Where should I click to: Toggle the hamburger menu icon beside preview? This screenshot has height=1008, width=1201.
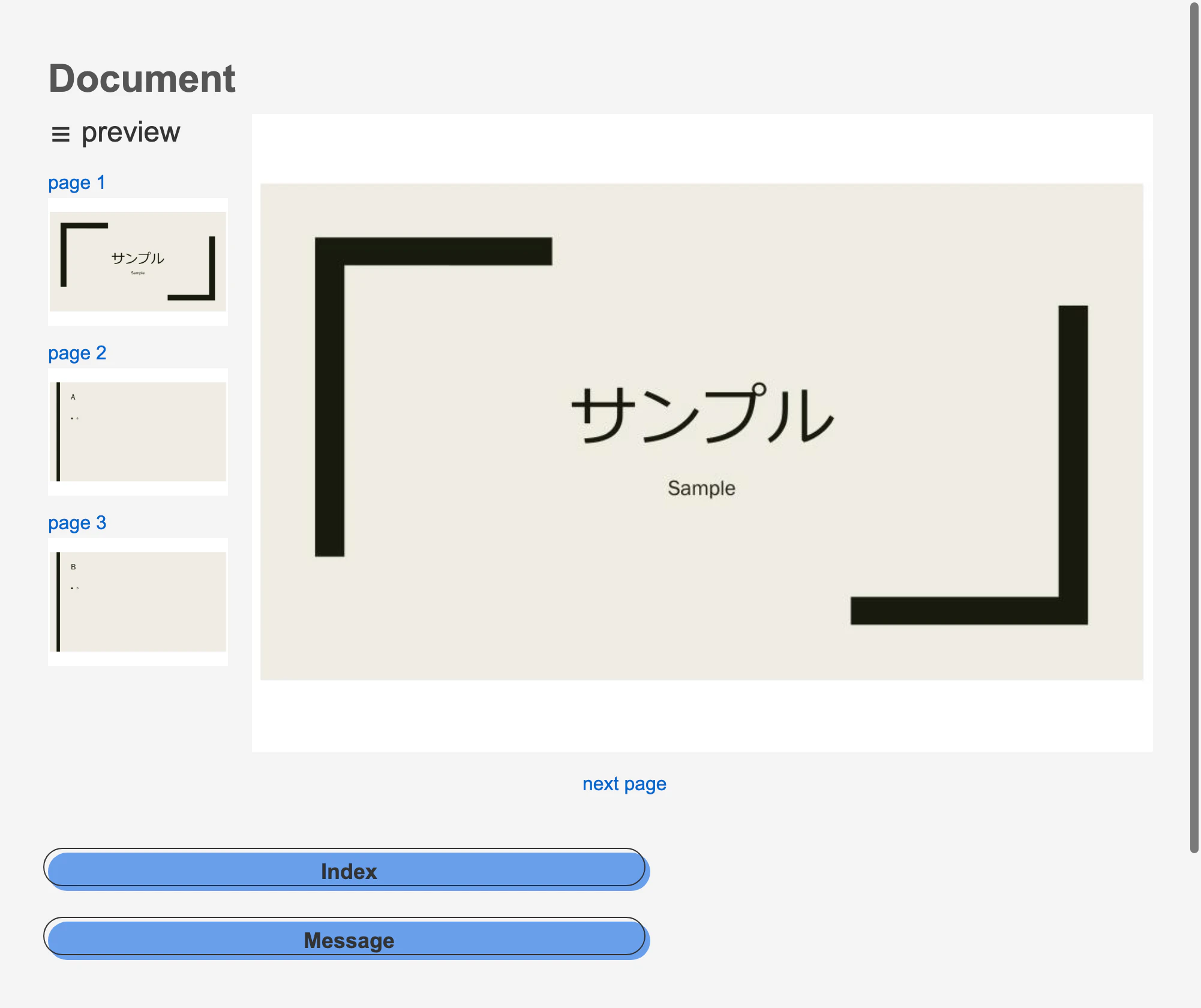61,134
